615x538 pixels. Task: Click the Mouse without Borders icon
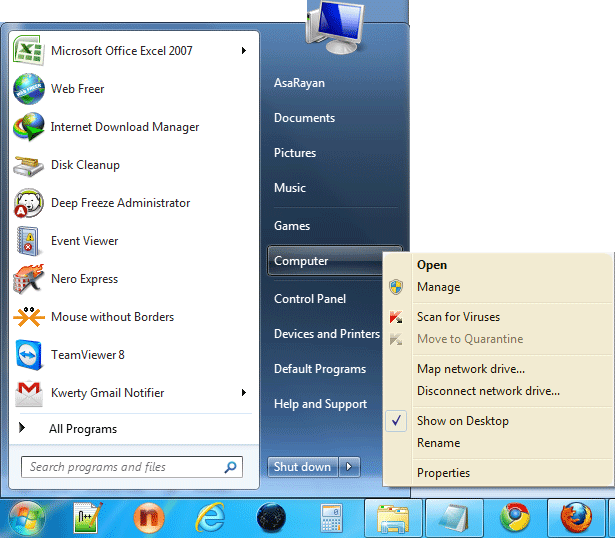pos(29,316)
